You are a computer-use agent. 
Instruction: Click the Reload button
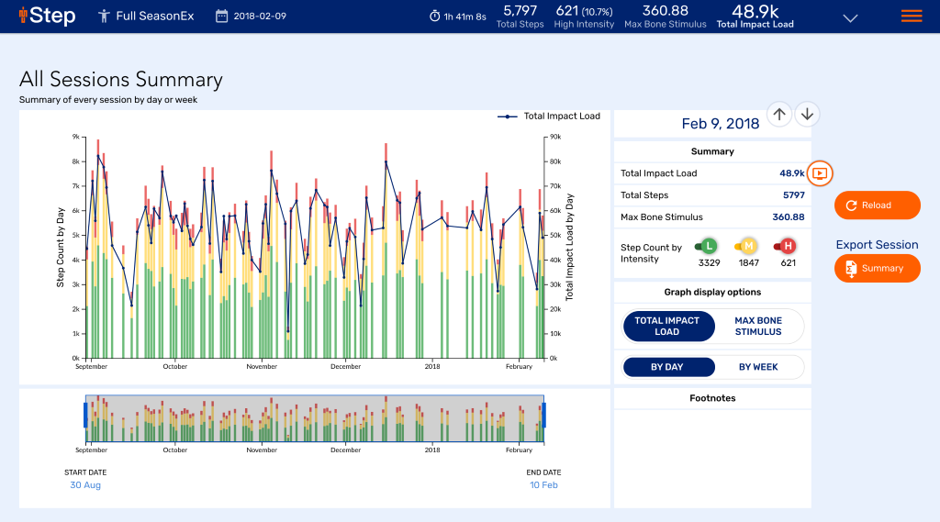click(x=877, y=205)
